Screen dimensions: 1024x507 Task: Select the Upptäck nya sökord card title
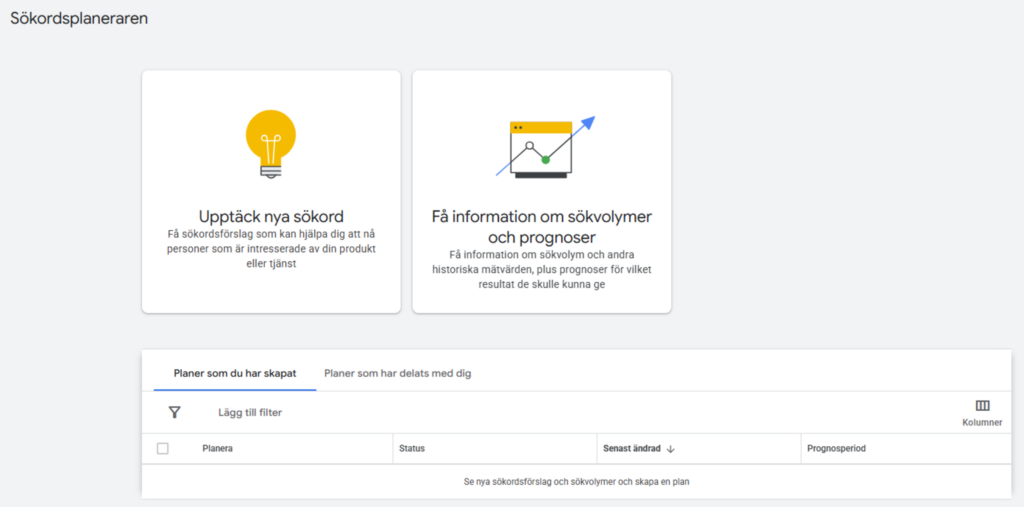click(x=271, y=216)
